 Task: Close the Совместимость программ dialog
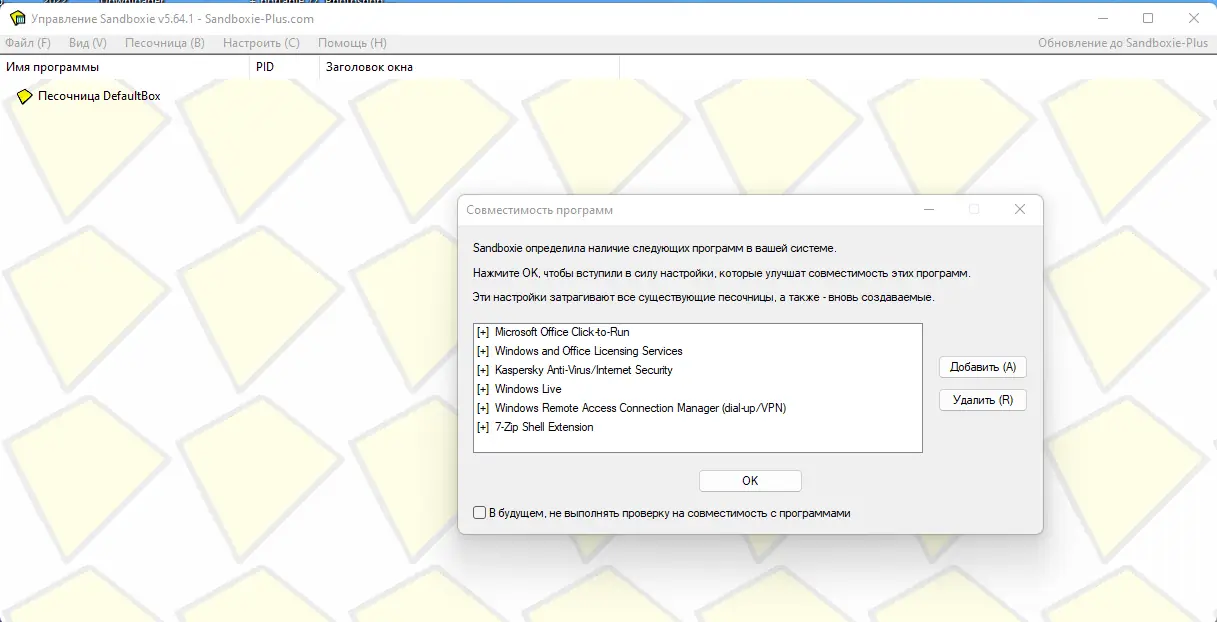(1020, 210)
